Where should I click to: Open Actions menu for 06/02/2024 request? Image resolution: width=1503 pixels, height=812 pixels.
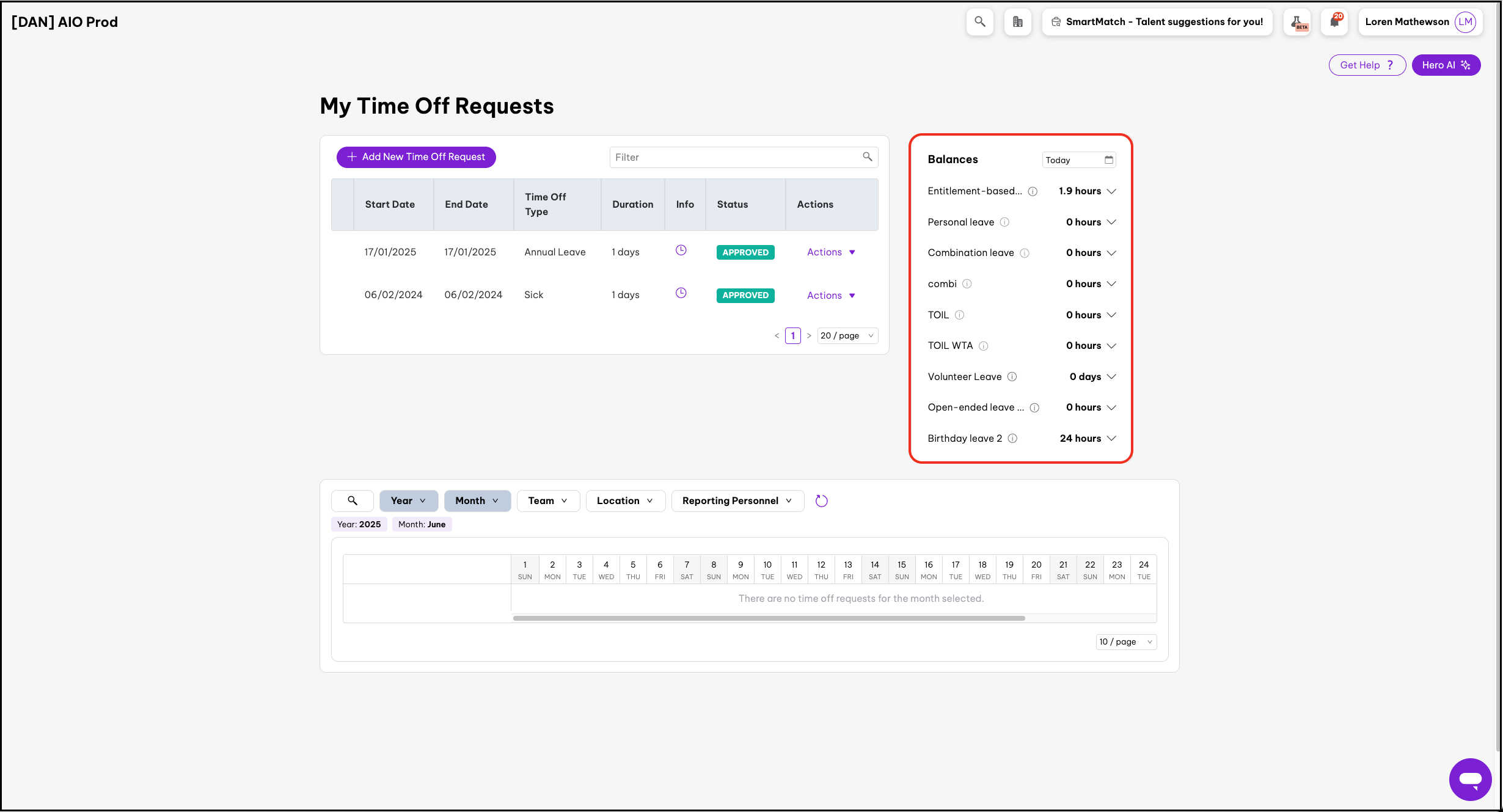click(831, 296)
